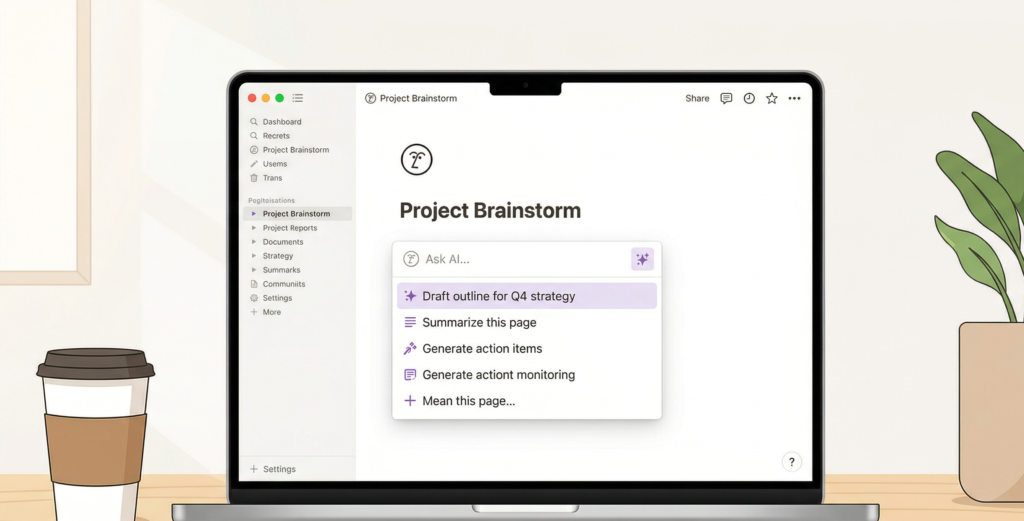Expand the Strategy section arrow
This screenshot has width=1024, height=521.
(x=254, y=256)
